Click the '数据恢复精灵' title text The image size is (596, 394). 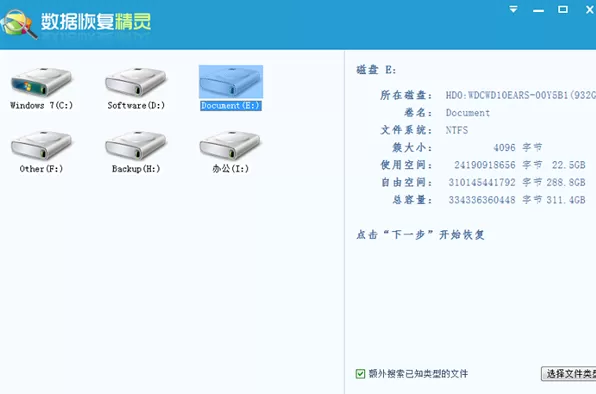click(x=96, y=21)
